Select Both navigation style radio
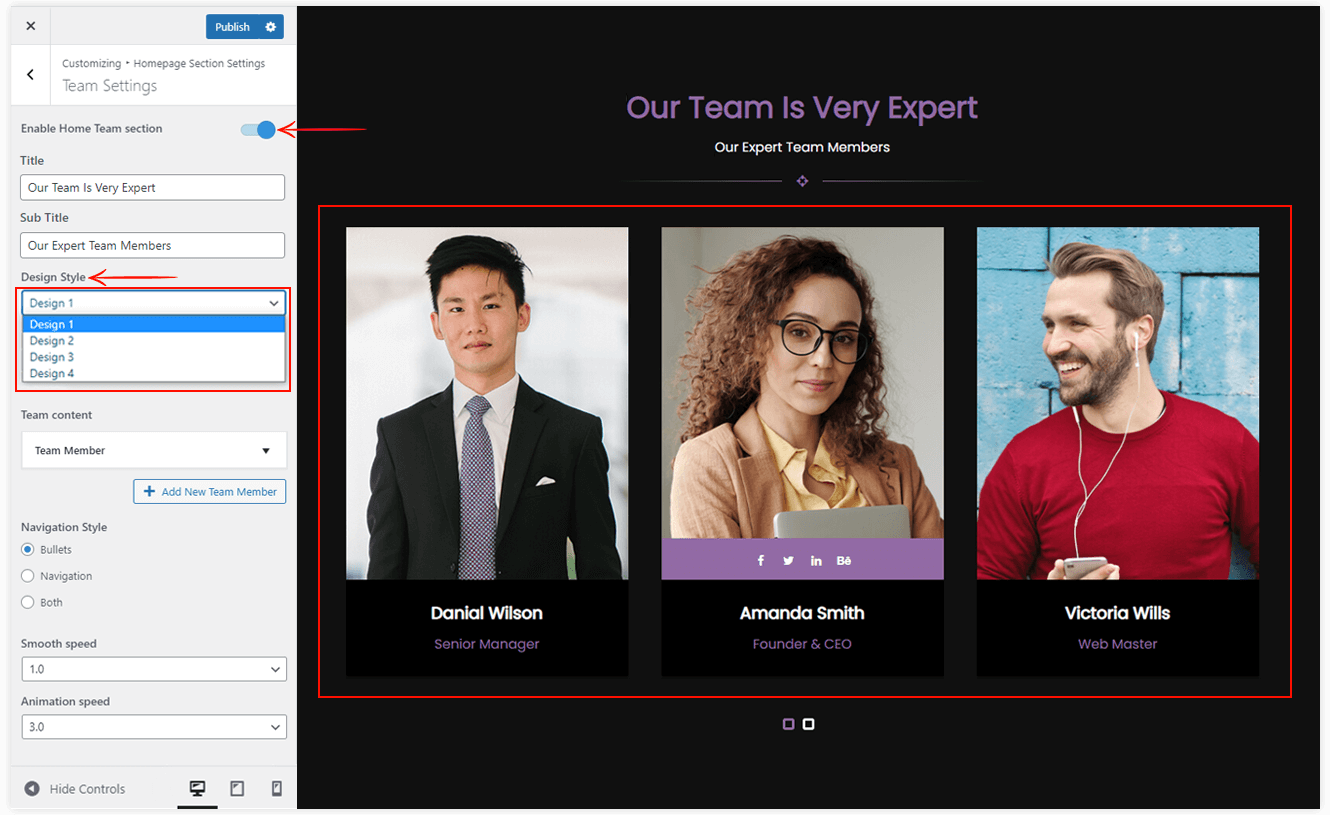 pyautogui.click(x=28, y=602)
